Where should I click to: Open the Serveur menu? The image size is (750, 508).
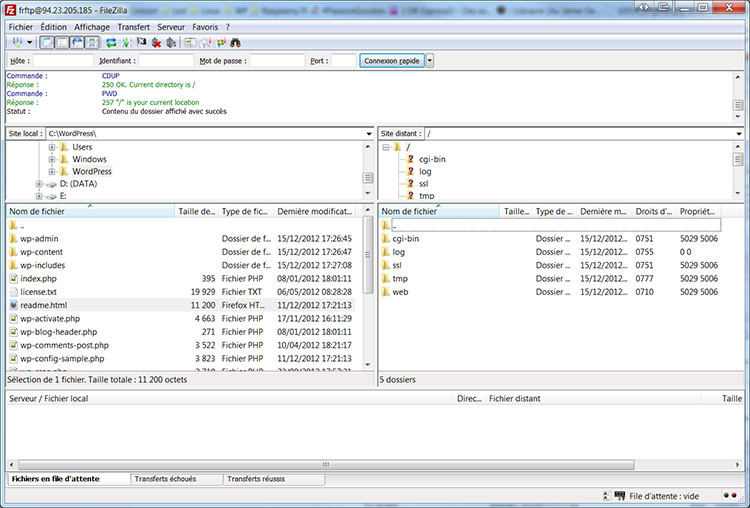(x=171, y=26)
